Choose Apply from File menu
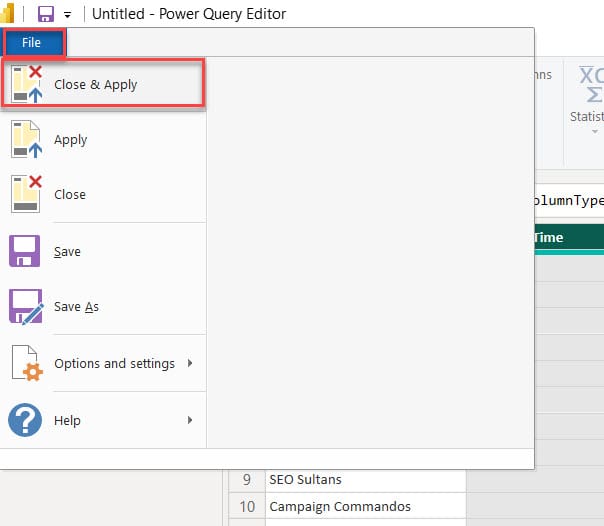 point(70,140)
